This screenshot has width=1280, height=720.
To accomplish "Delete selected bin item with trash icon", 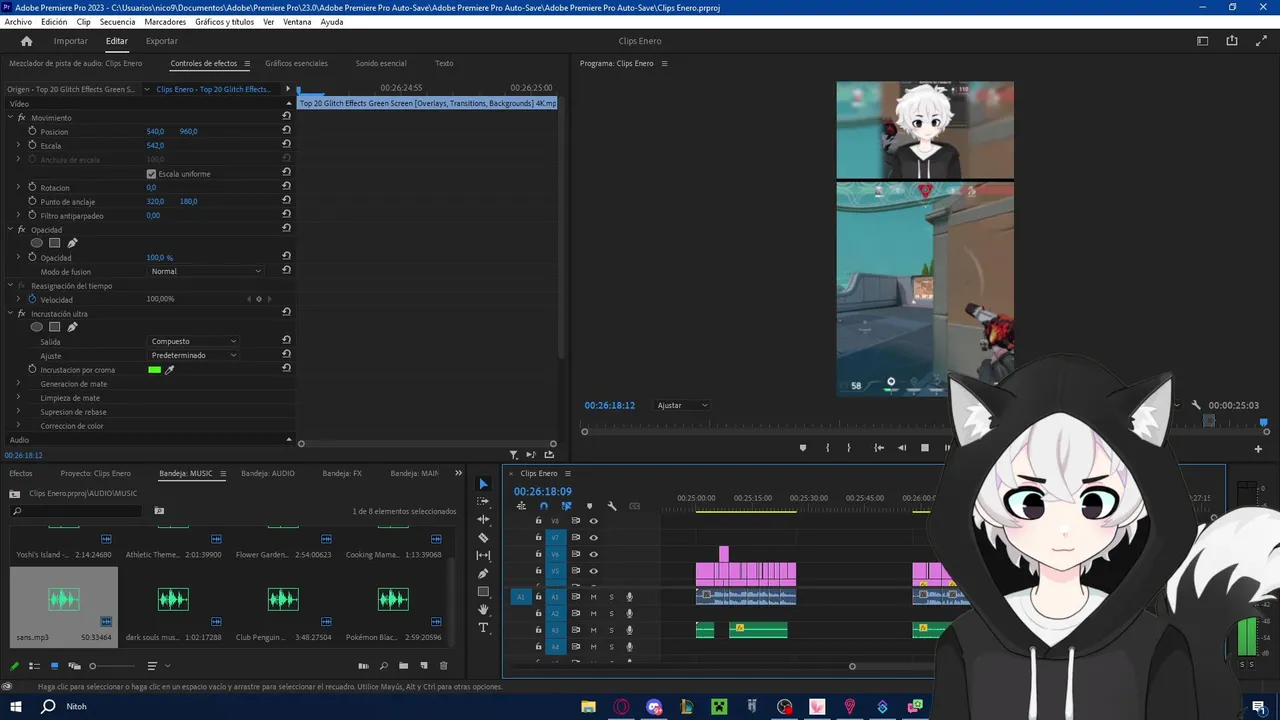I will pyautogui.click(x=443, y=666).
